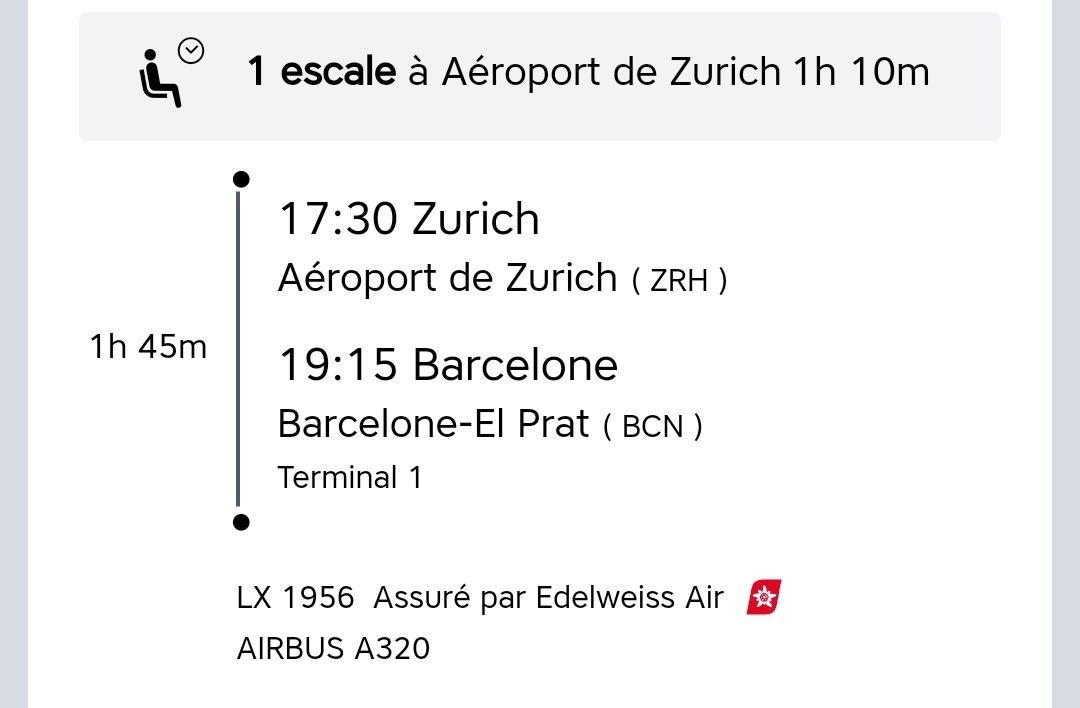Click the arrival dot at the timeline bottom
This screenshot has height=708, width=1080.
pos(240,522)
